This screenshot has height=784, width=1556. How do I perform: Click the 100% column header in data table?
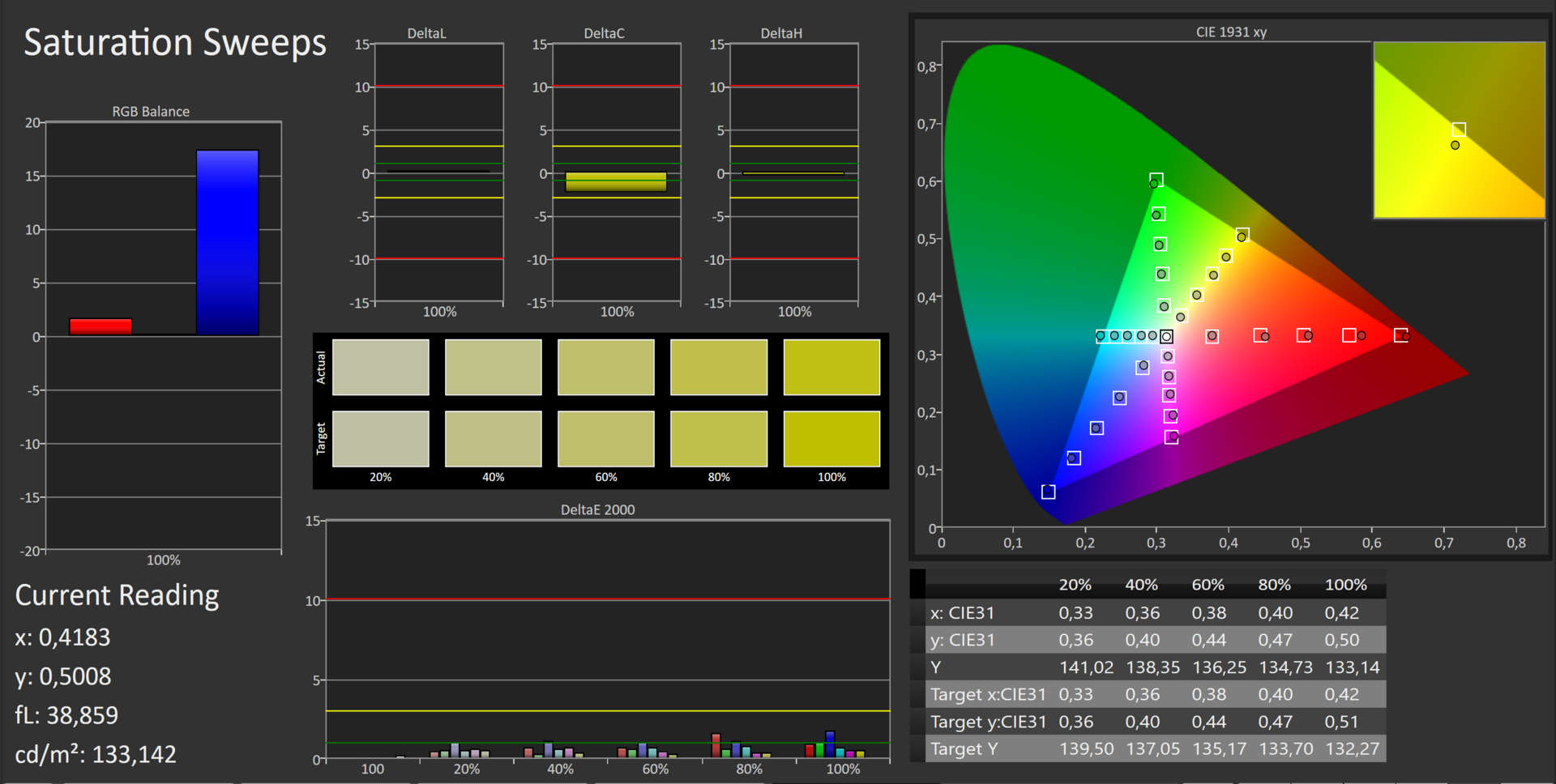coord(1345,585)
